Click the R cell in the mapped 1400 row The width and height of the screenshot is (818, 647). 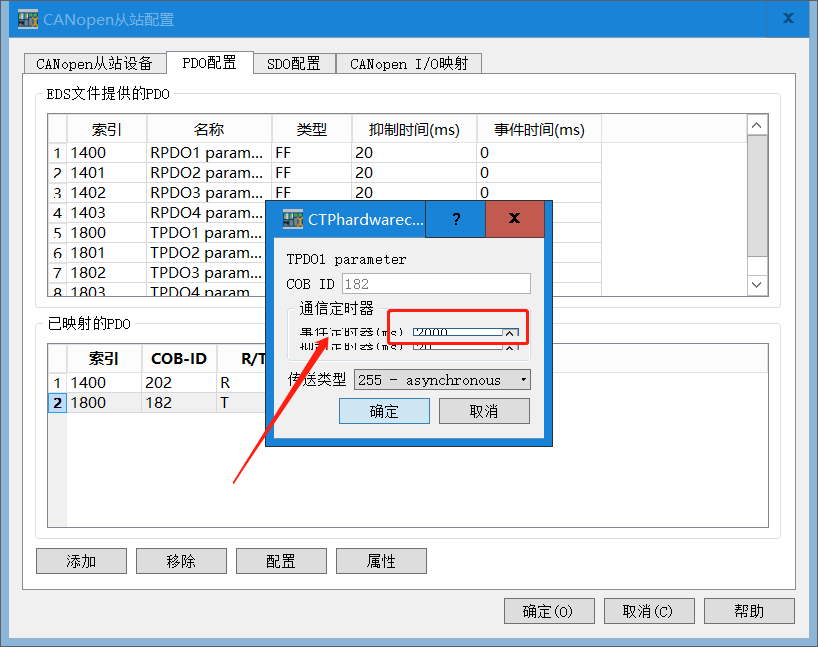(241, 382)
